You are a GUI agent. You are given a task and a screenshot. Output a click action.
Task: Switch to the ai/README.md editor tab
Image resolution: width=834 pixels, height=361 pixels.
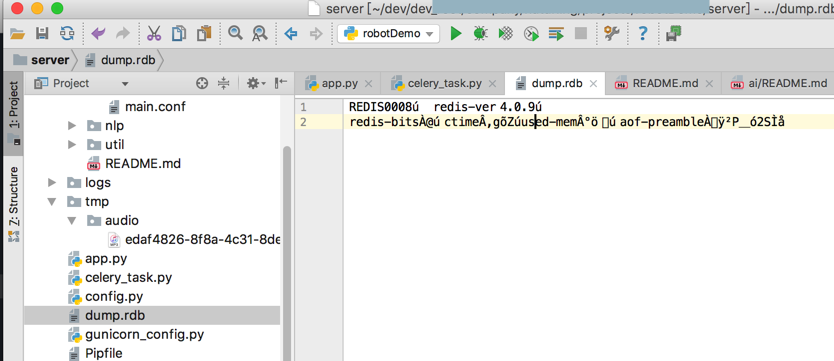[x=779, y=83]
